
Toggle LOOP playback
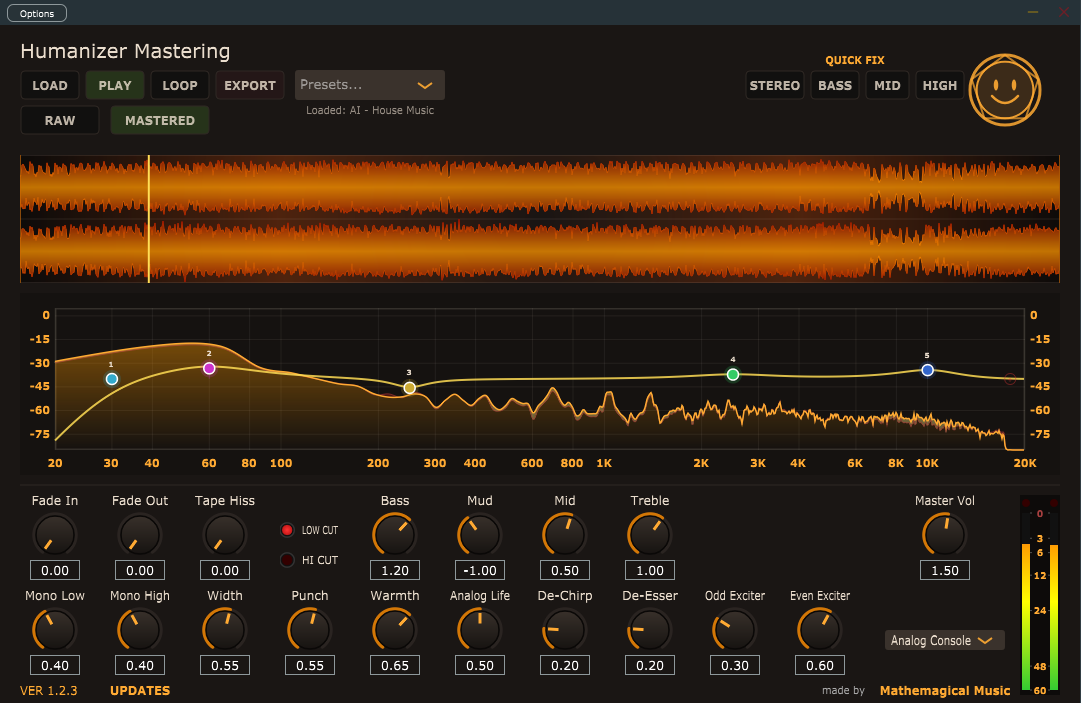(x=180, y=85)
